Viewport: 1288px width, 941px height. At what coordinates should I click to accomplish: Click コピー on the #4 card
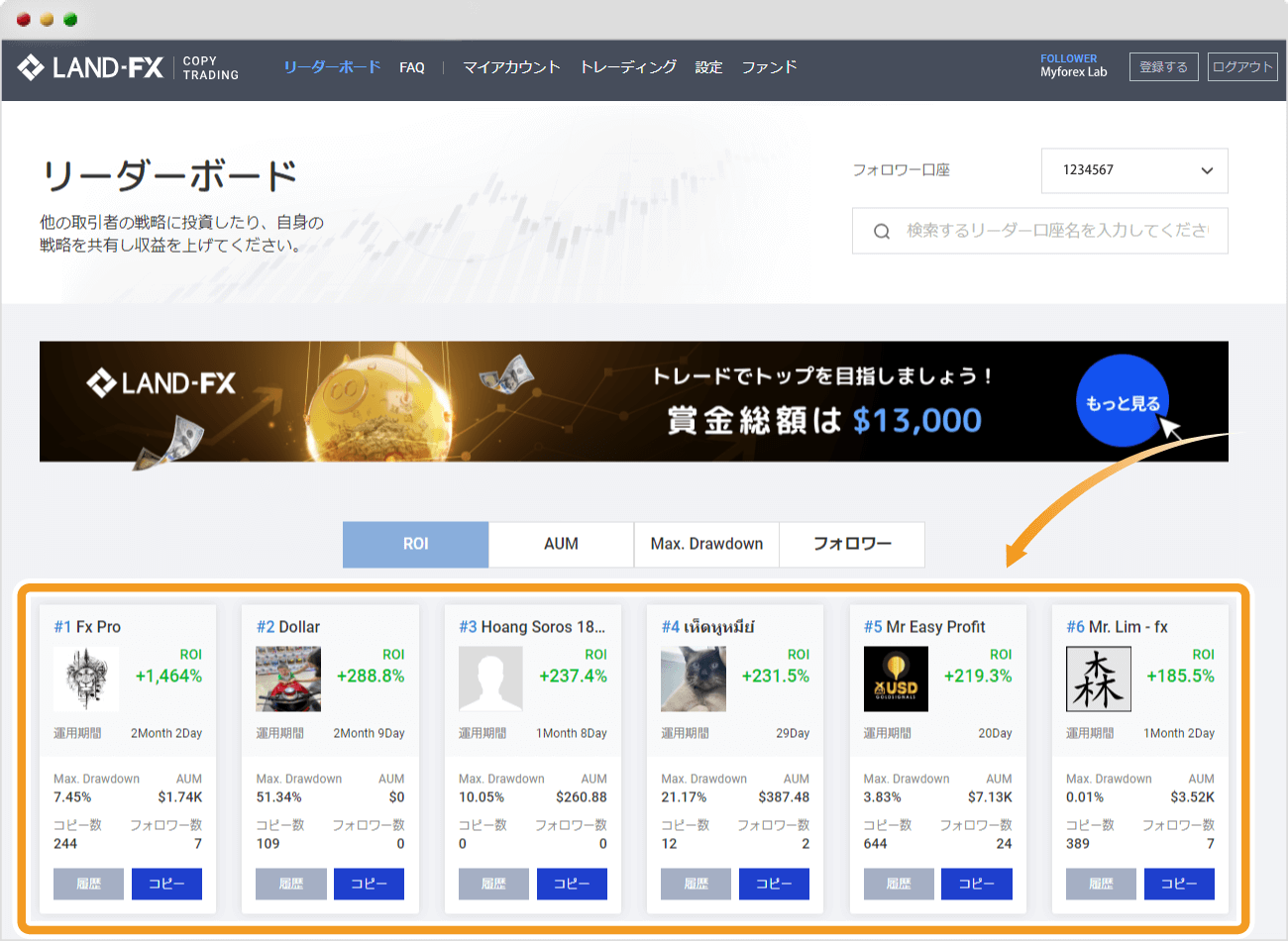click(x=774, y=884)
